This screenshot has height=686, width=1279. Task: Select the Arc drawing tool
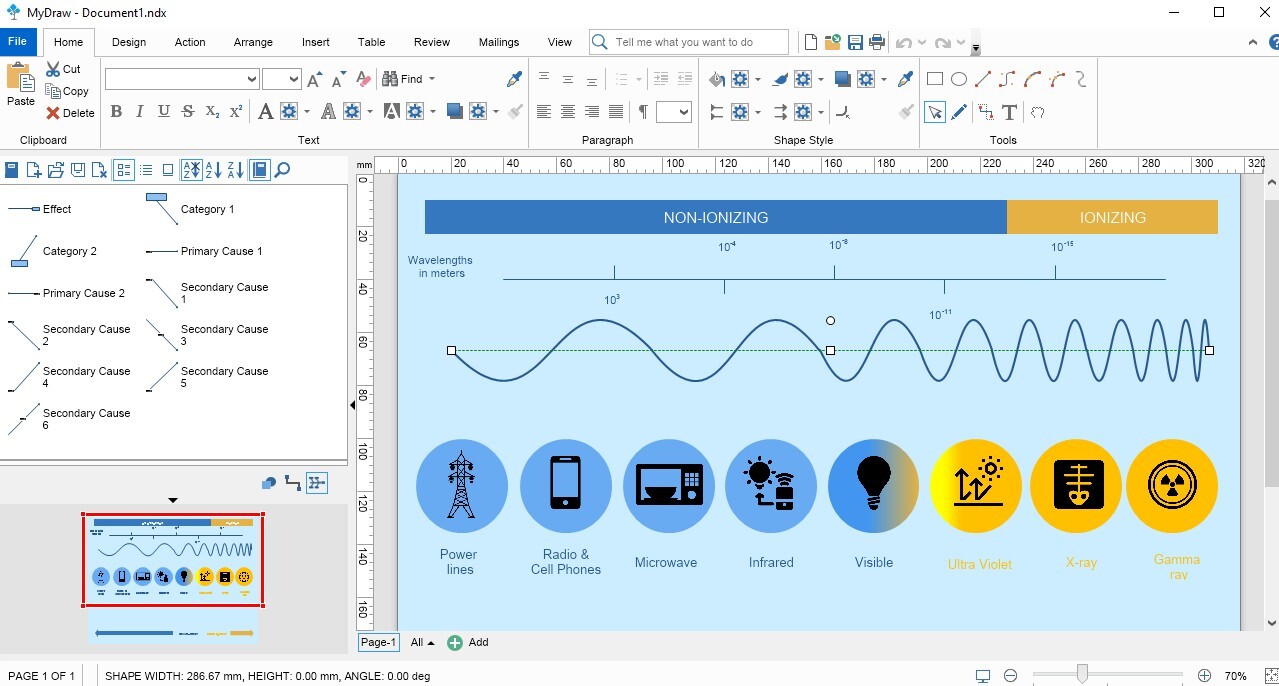point(1033,79)
